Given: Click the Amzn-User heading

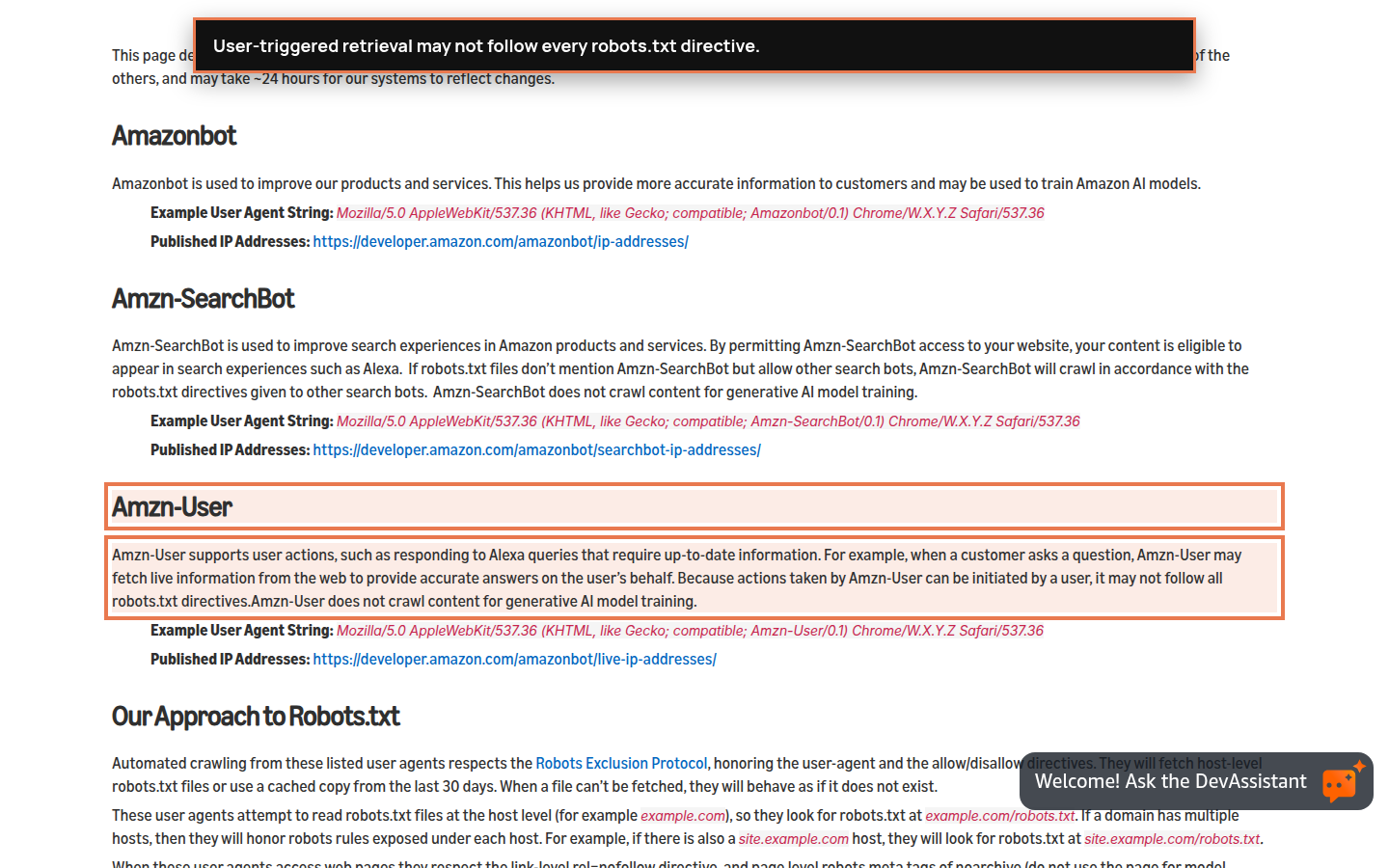Looking at the screenshot, I should coord(172,507).
